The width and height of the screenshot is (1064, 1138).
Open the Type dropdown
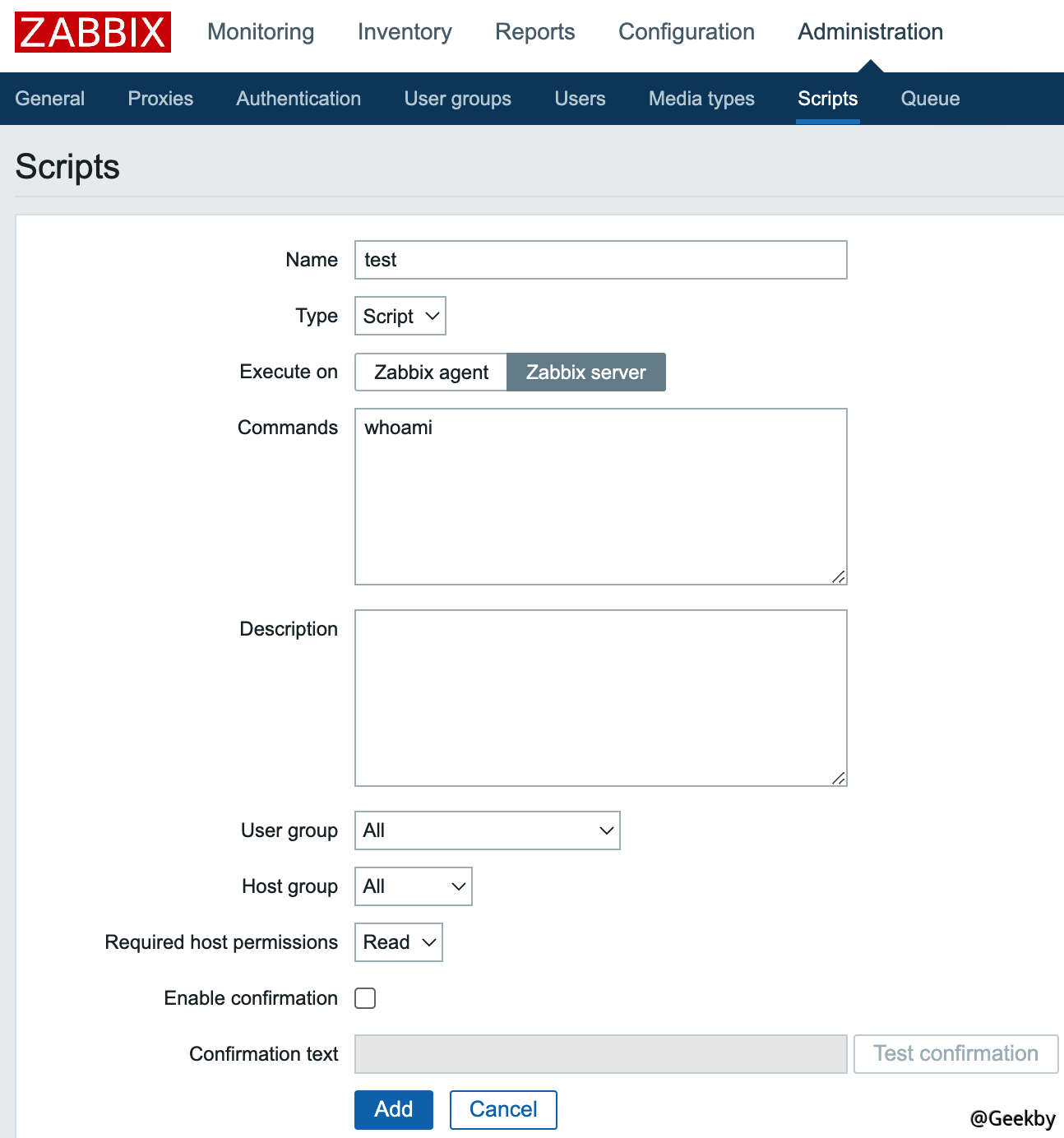[400, 317]
